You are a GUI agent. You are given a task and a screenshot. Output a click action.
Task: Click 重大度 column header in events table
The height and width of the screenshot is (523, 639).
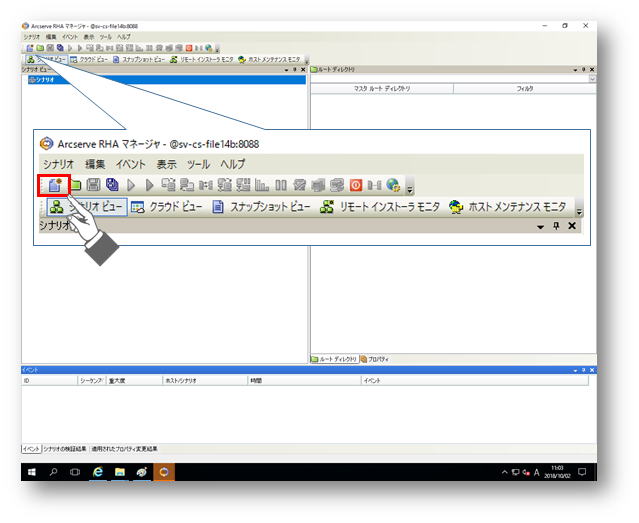point(134,381)
